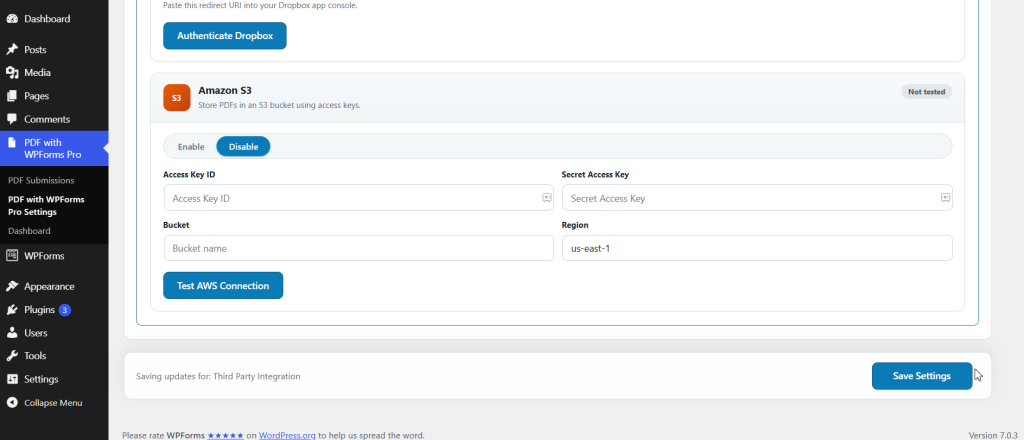Viewport: 1024px width, 440px height.
Task: Click the Region label
Action: 575,225
